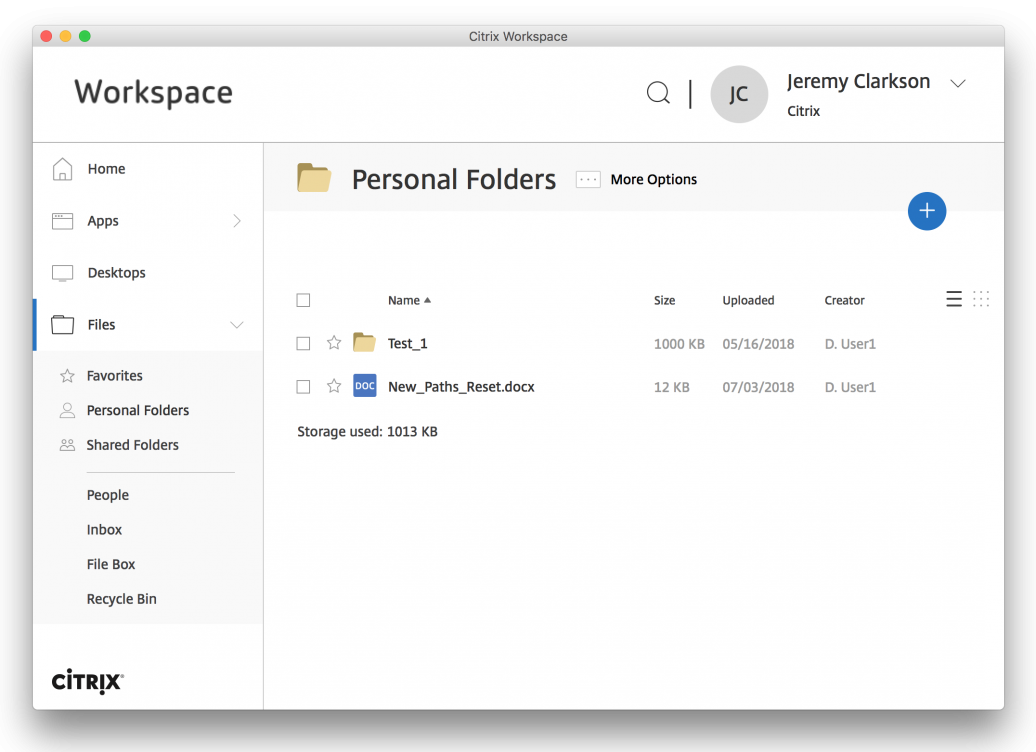Switch to grid view layout

981,299
